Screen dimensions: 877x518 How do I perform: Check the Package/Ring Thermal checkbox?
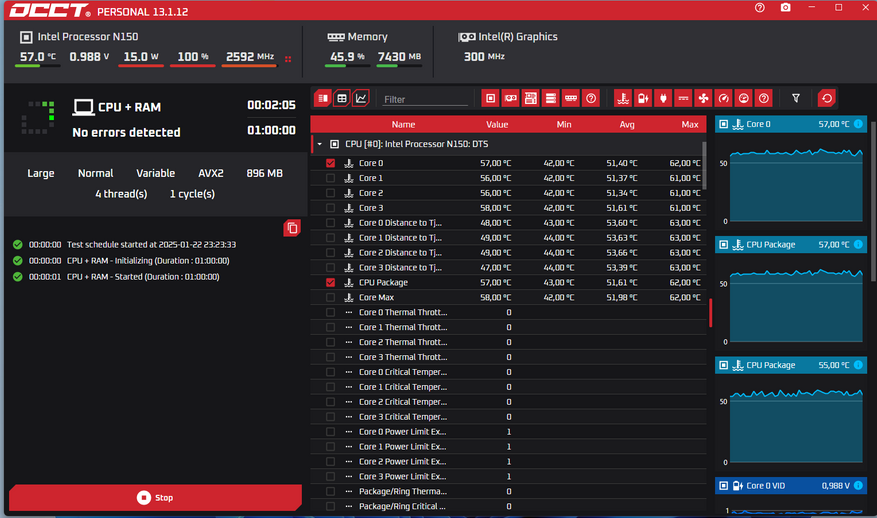click(331, 491)
